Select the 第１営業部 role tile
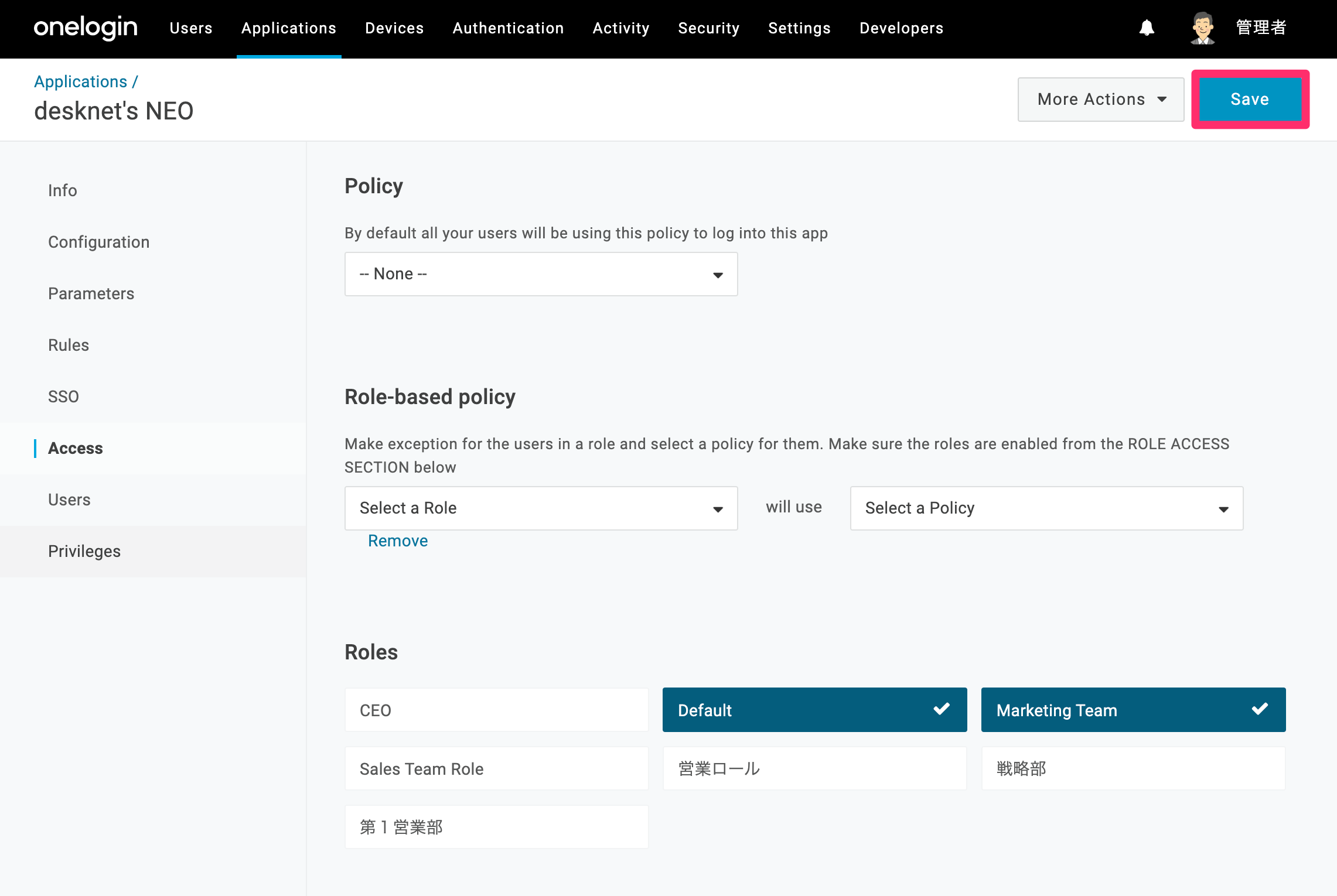Screen dimensions: 1337x896 497,827
